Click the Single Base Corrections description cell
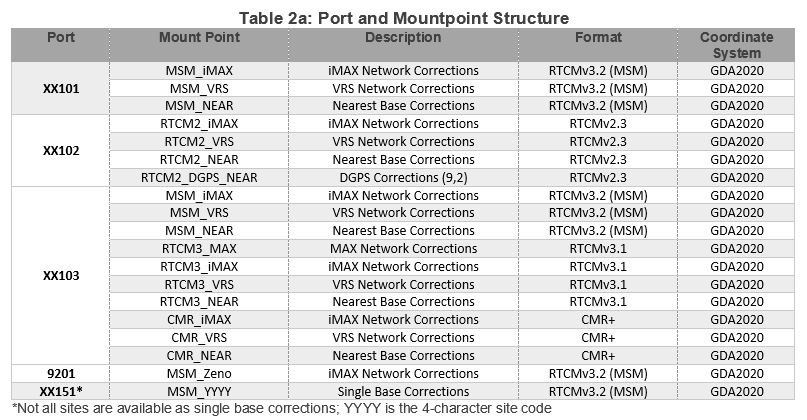The image size is (807, 420). [401, 391]
